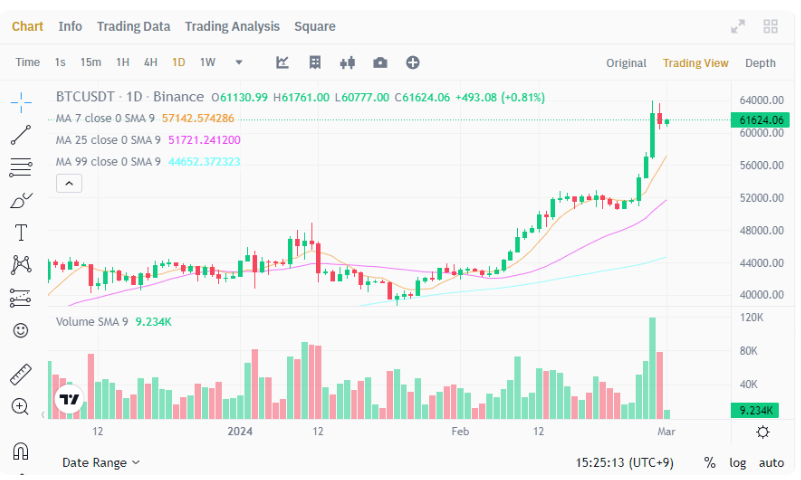The image size is (801, 480).
Task: Toggle the log scale
Action: pyautogui.click(x=738, y=463)
